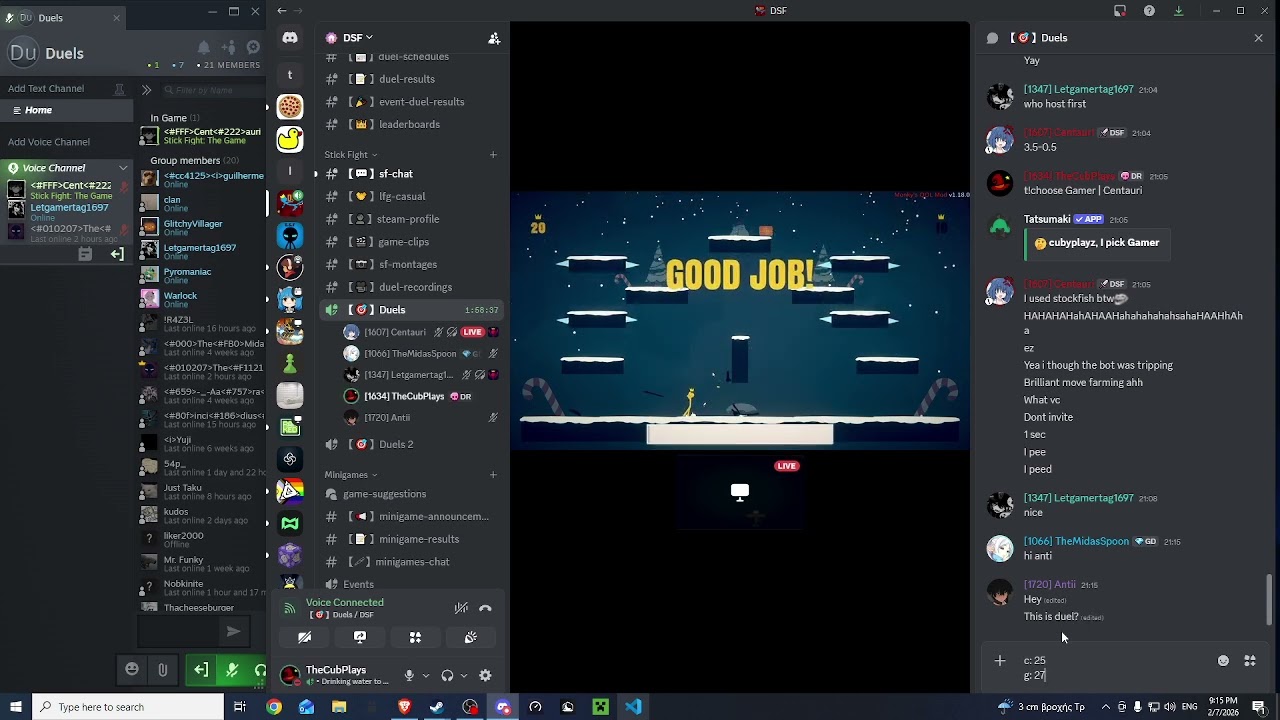Open the Steam Duels group notifications bell

pyautogui.click(x=204, y=47)
